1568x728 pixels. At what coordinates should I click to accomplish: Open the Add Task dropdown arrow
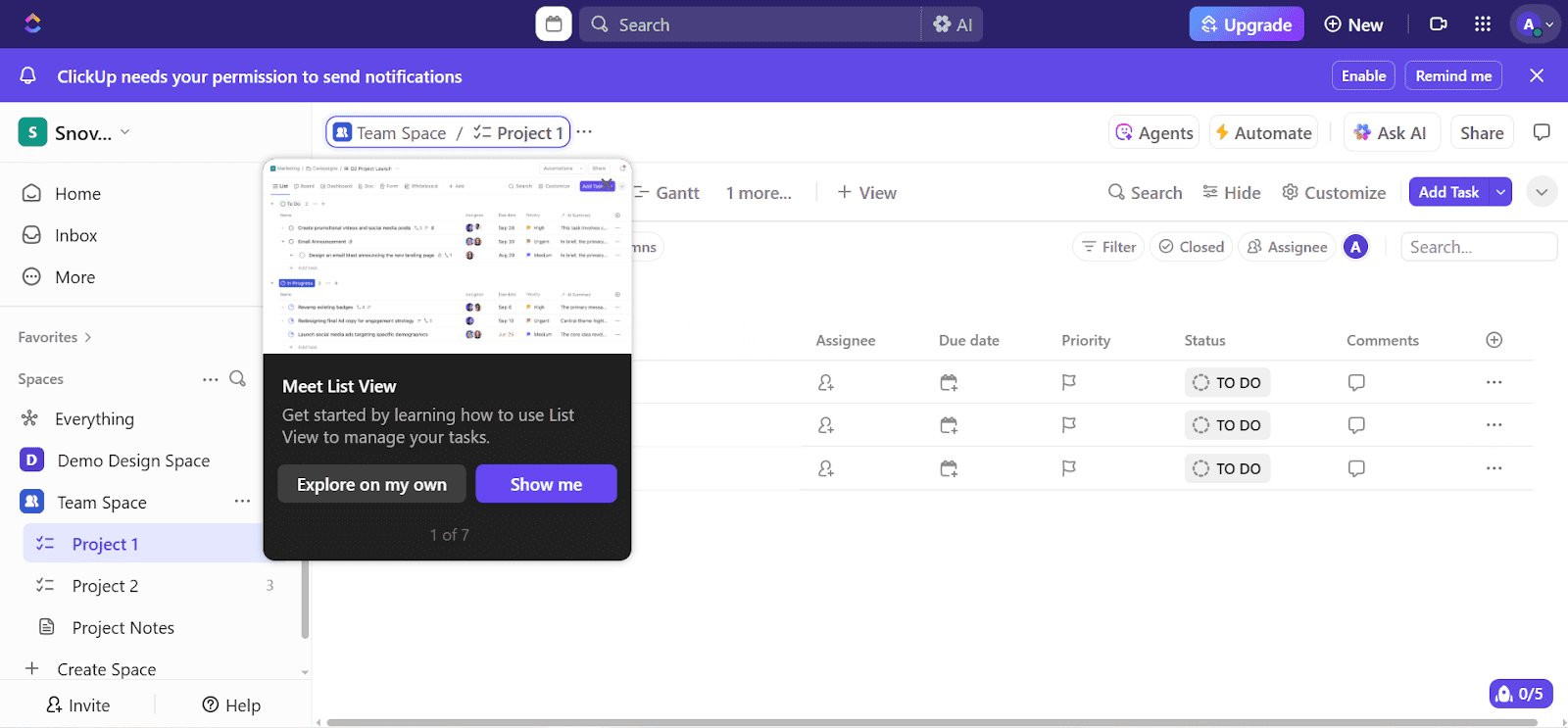coord(1500,192)
